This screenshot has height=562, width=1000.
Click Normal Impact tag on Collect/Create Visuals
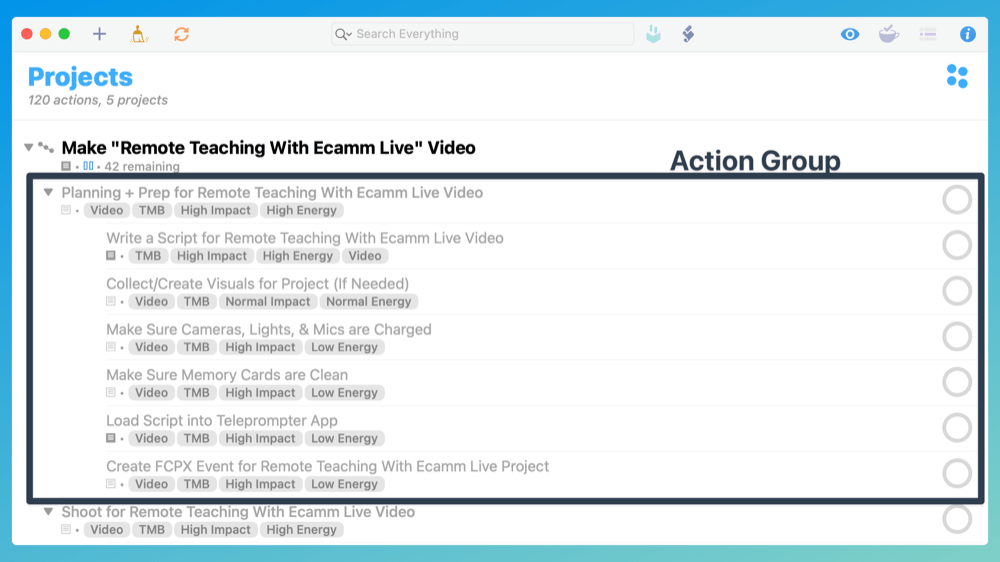(x=268, y=302)
